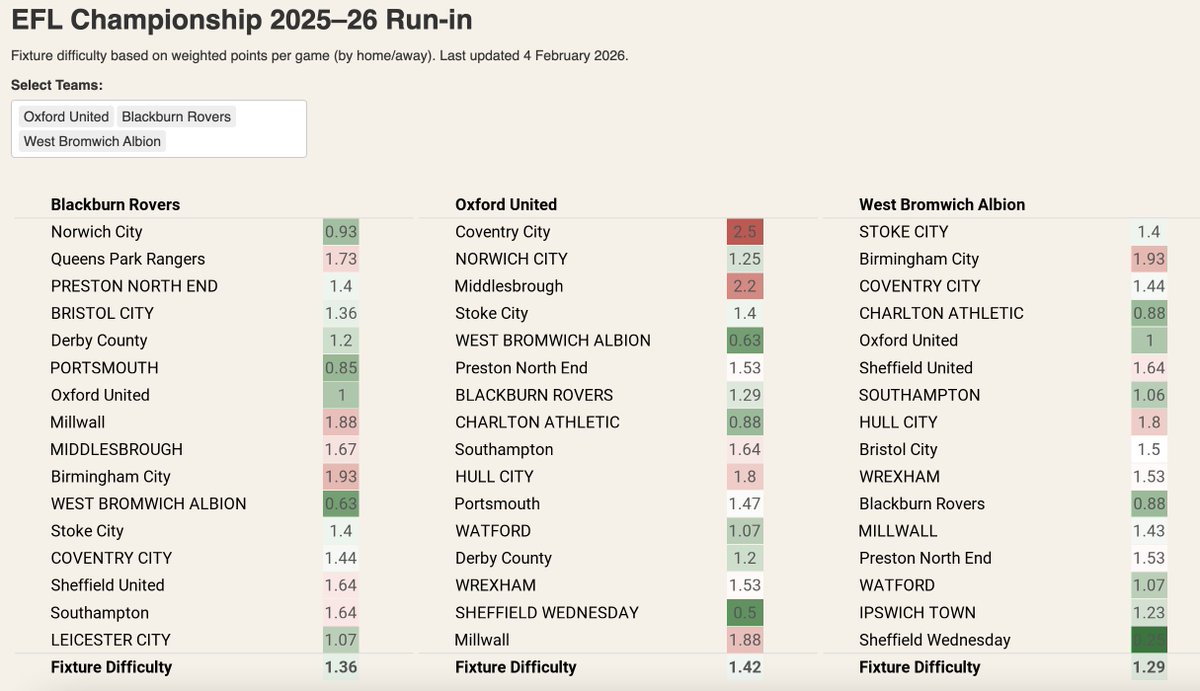Click the 1.36 Fixture Difficulty total for Blackburn Rovers
Viewport: 1200px width, 691px height.
coord(341,667)
